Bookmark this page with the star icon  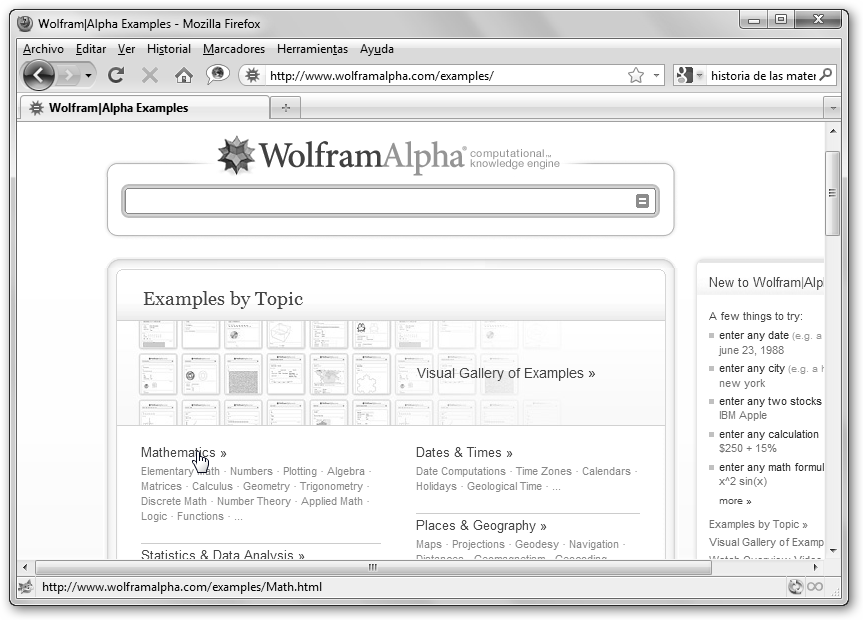click(x=635, y=75)
